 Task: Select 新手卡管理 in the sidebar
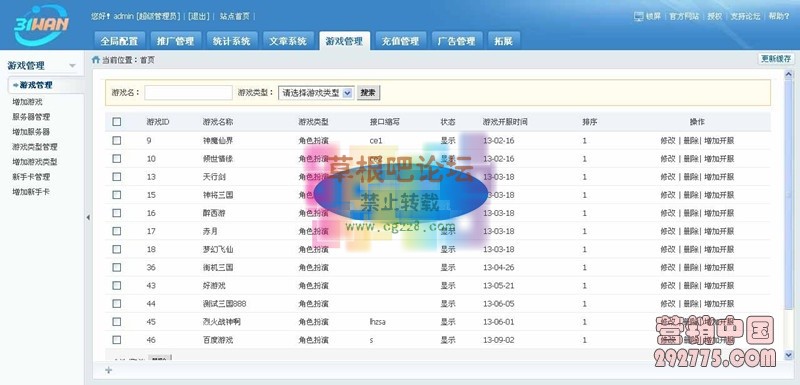[x=31, y=177]
